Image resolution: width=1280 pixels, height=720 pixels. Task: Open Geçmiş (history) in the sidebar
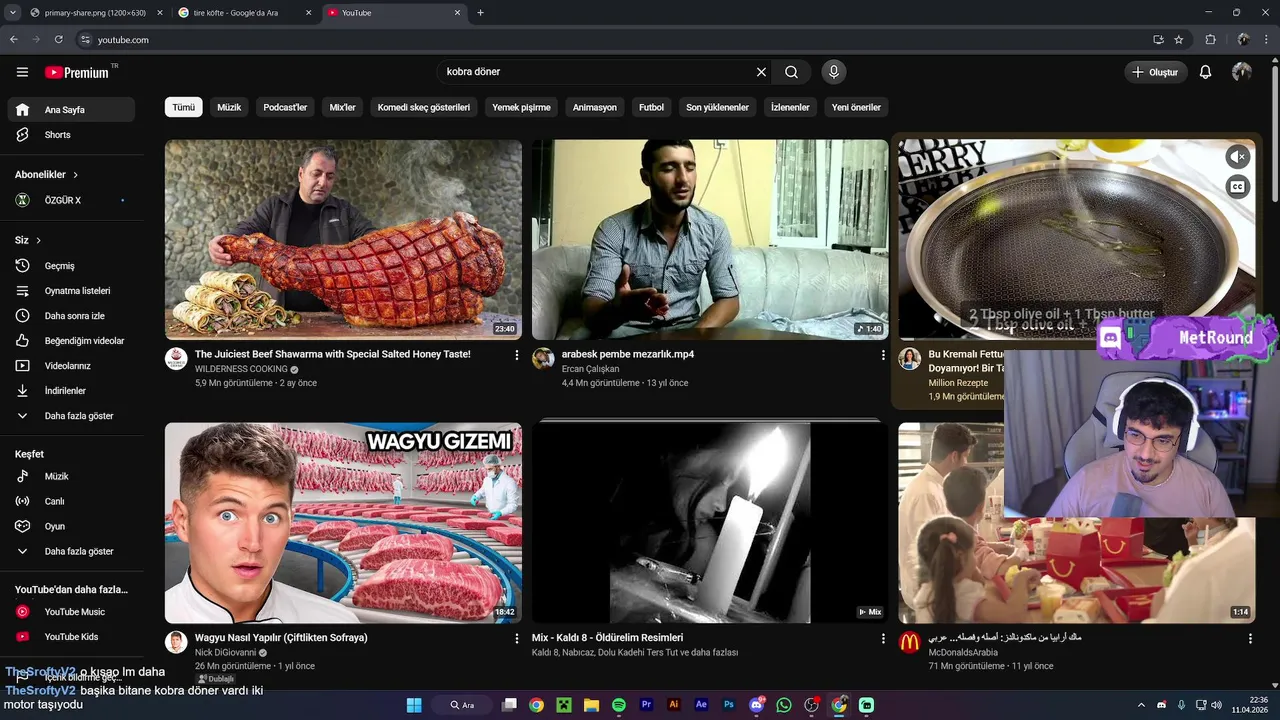click(70, 266)
